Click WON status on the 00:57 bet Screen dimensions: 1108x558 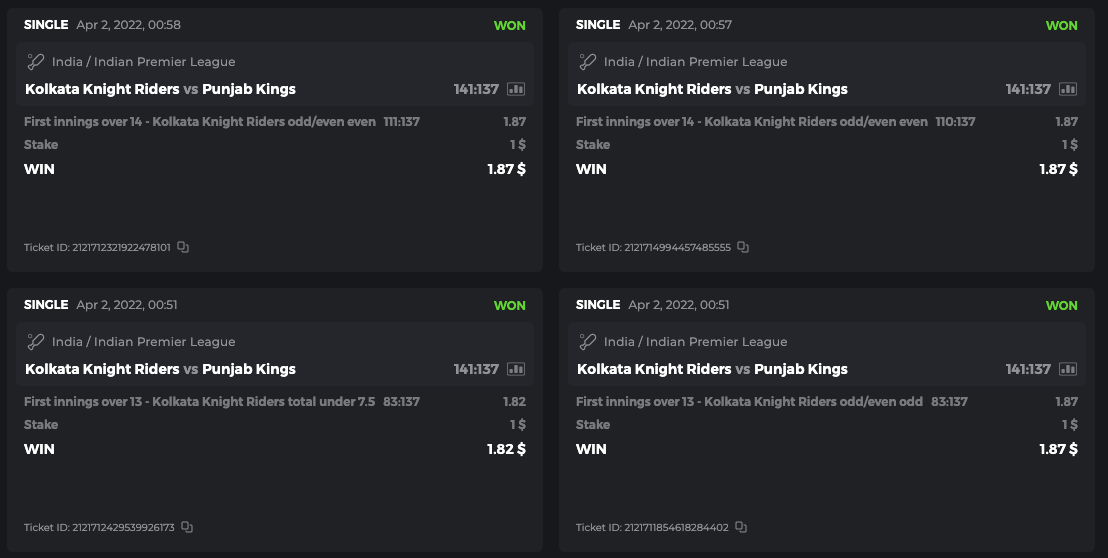(1061, 25)
